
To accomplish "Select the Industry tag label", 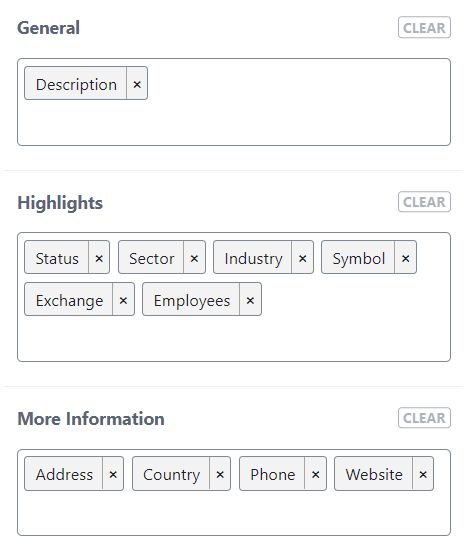I will 253,257.
